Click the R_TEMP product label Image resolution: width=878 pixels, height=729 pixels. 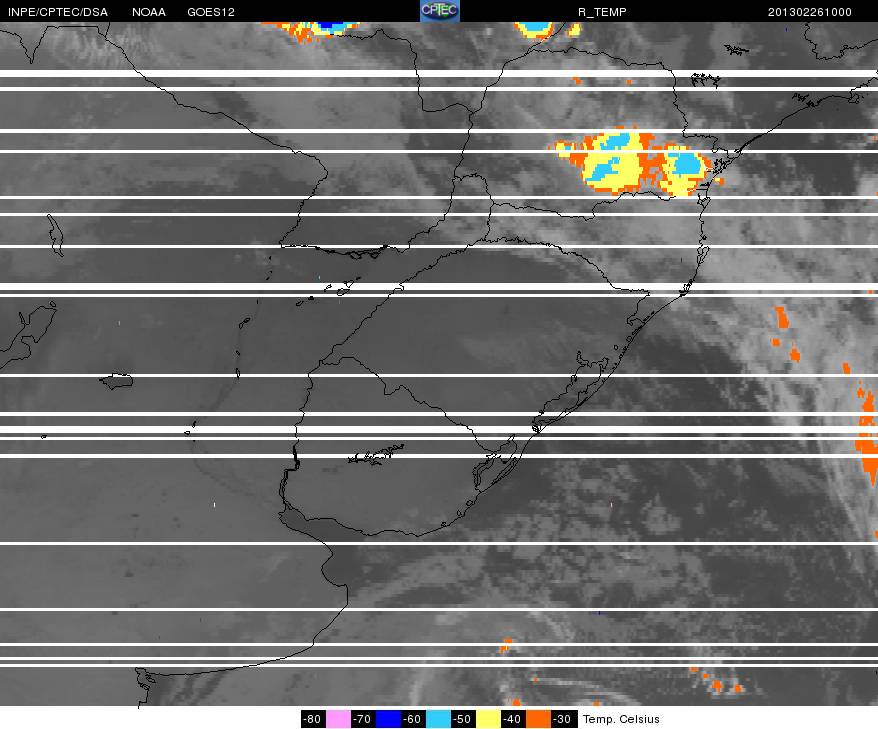click(x=602, y=12)
